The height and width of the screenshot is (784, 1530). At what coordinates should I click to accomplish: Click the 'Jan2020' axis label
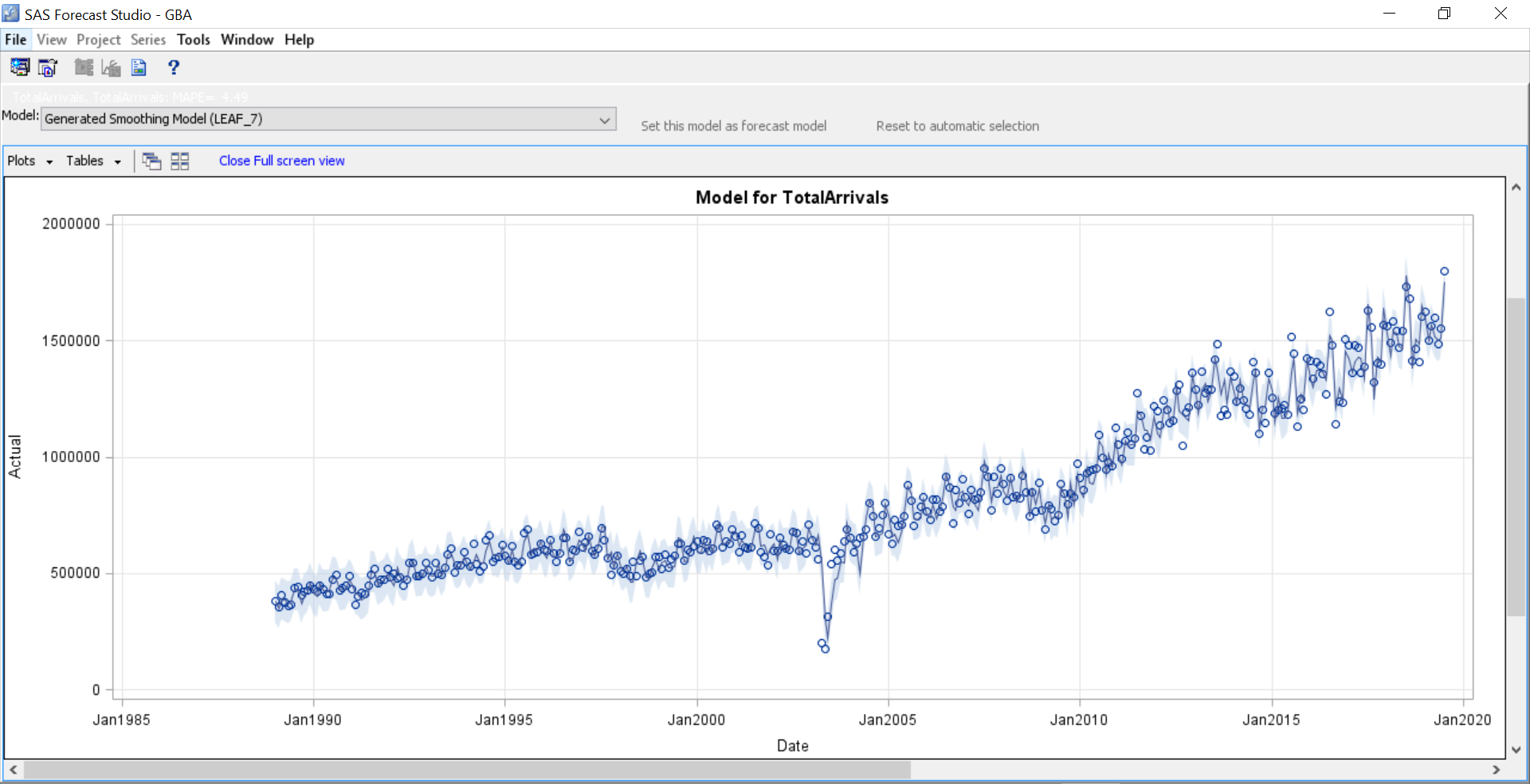(x=1462, y=720)
